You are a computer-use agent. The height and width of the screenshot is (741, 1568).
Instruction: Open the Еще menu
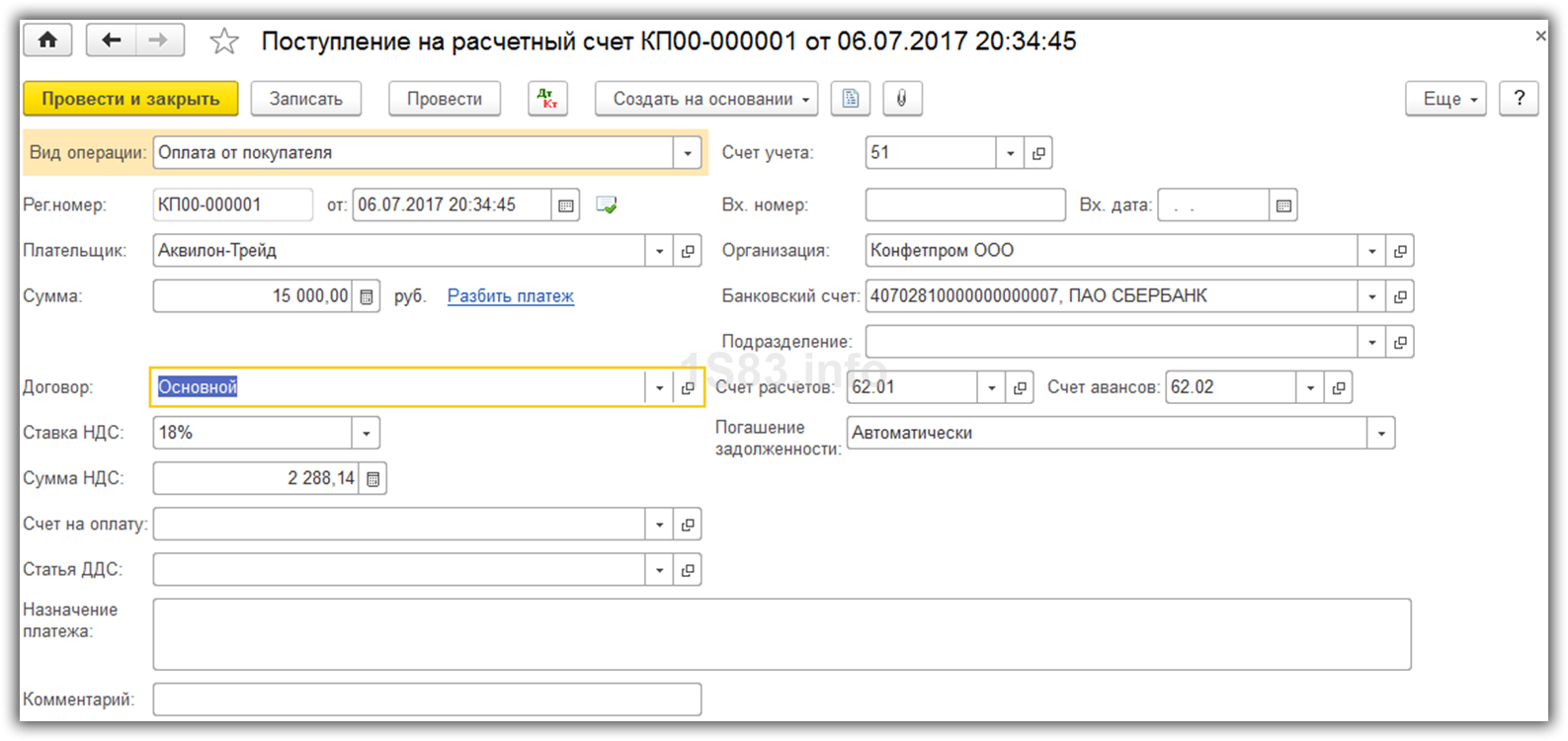(x=1445, y=99)
